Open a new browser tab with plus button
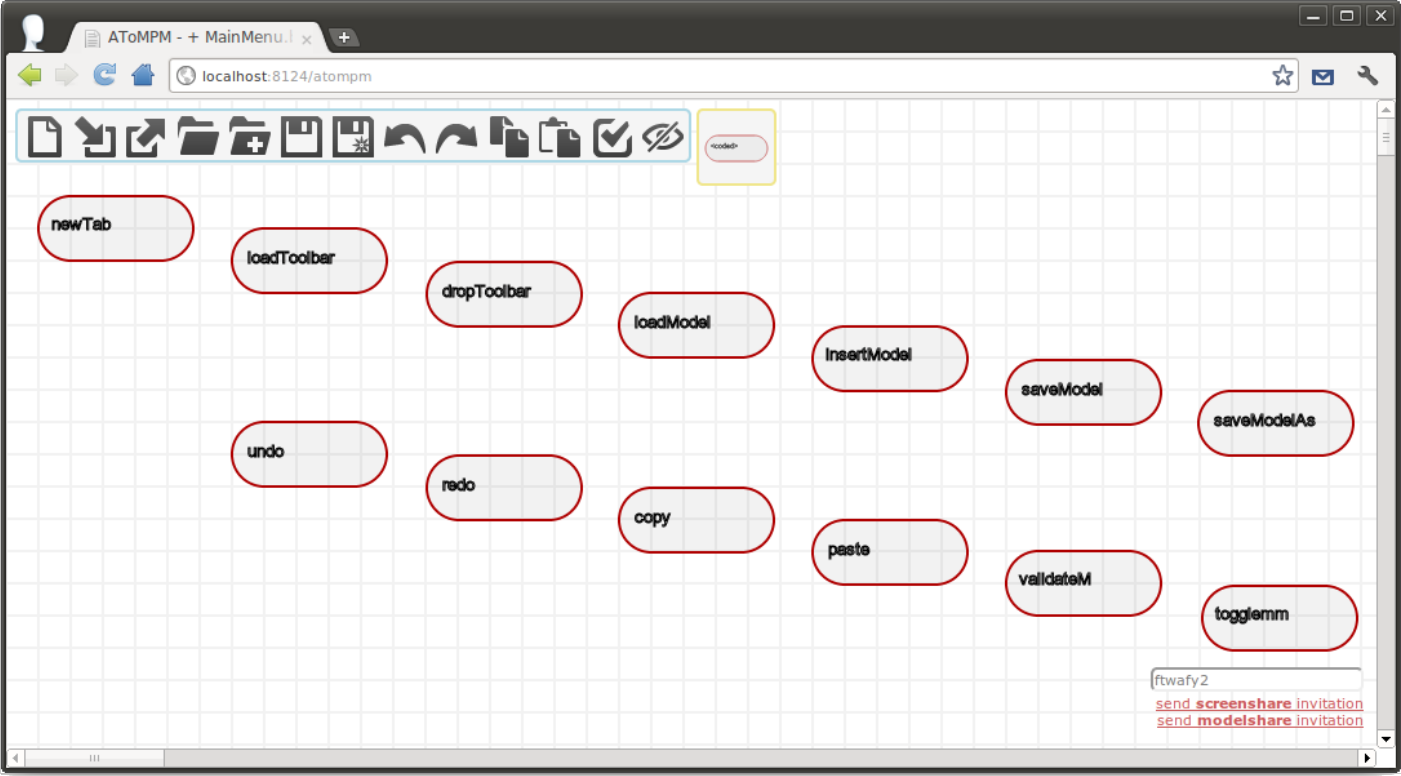The height and width of the screenshot is (776, 1401). point(344,37)
